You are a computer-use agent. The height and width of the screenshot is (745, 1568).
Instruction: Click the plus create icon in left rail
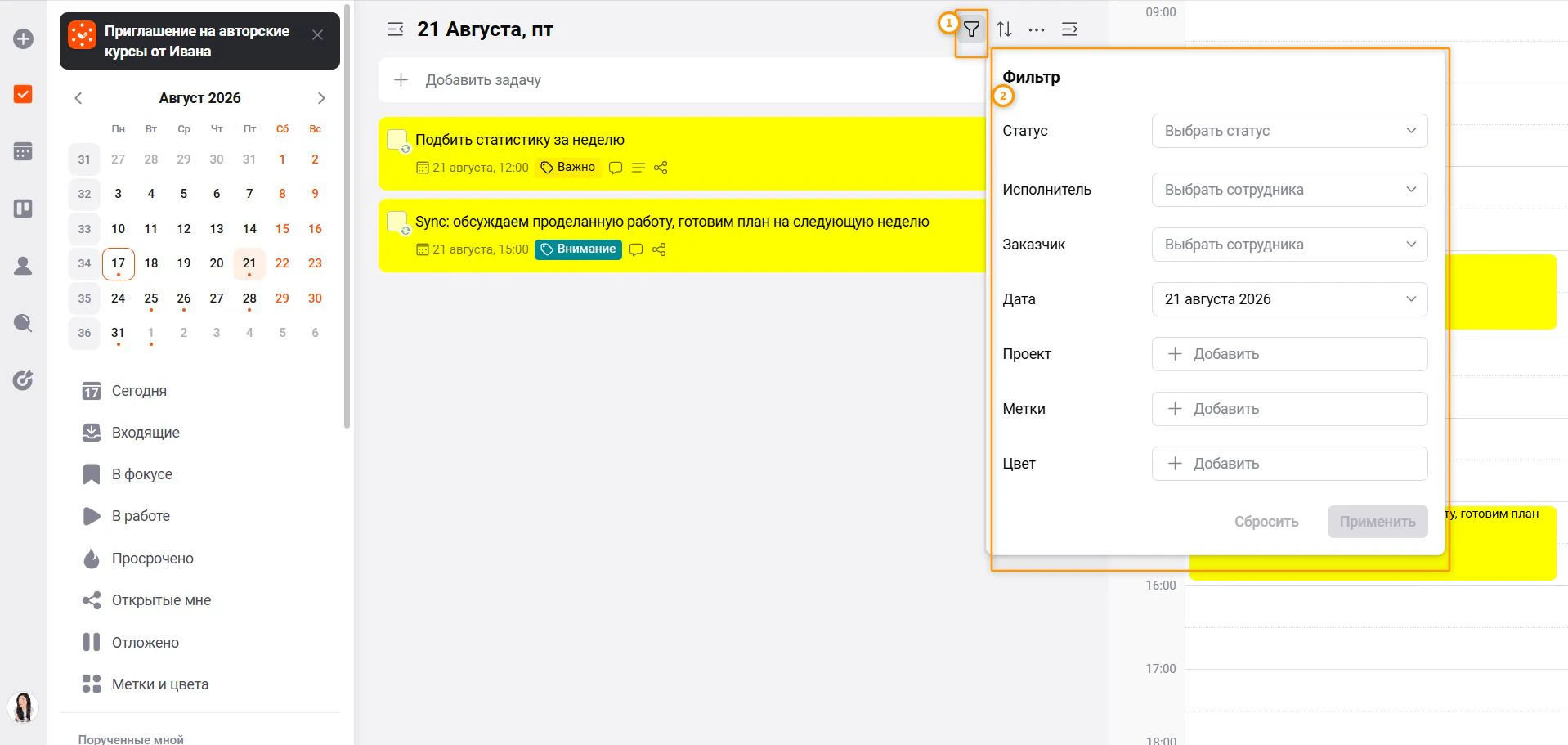pos(24,39)
